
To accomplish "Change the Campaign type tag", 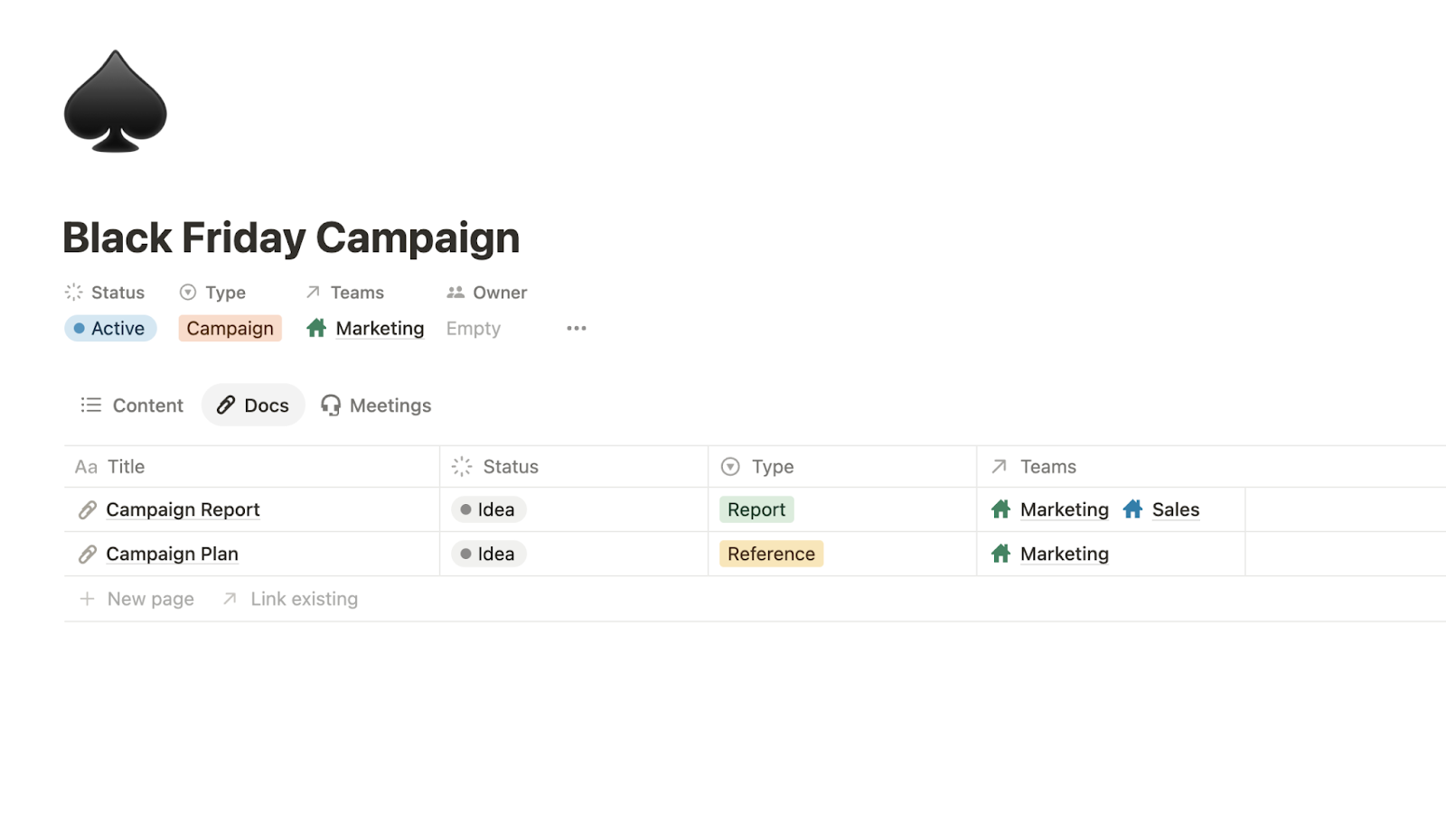I will point(230,329).
